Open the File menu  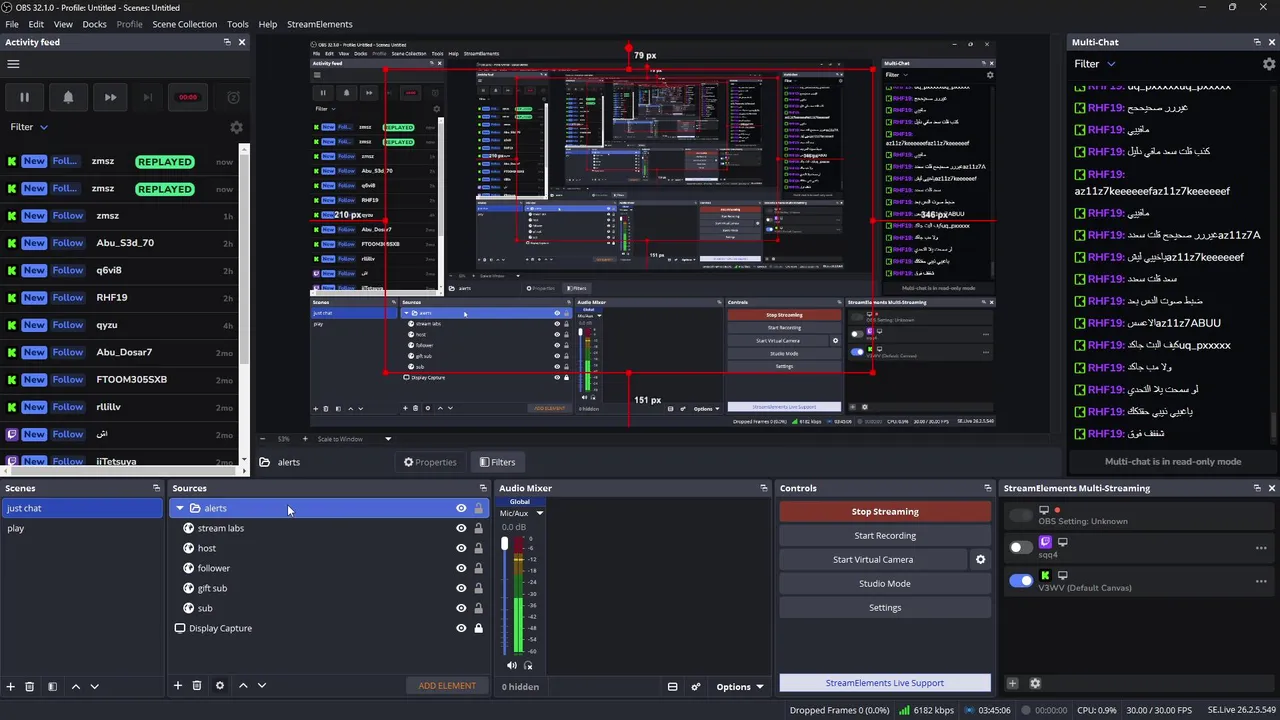point(12,24)
